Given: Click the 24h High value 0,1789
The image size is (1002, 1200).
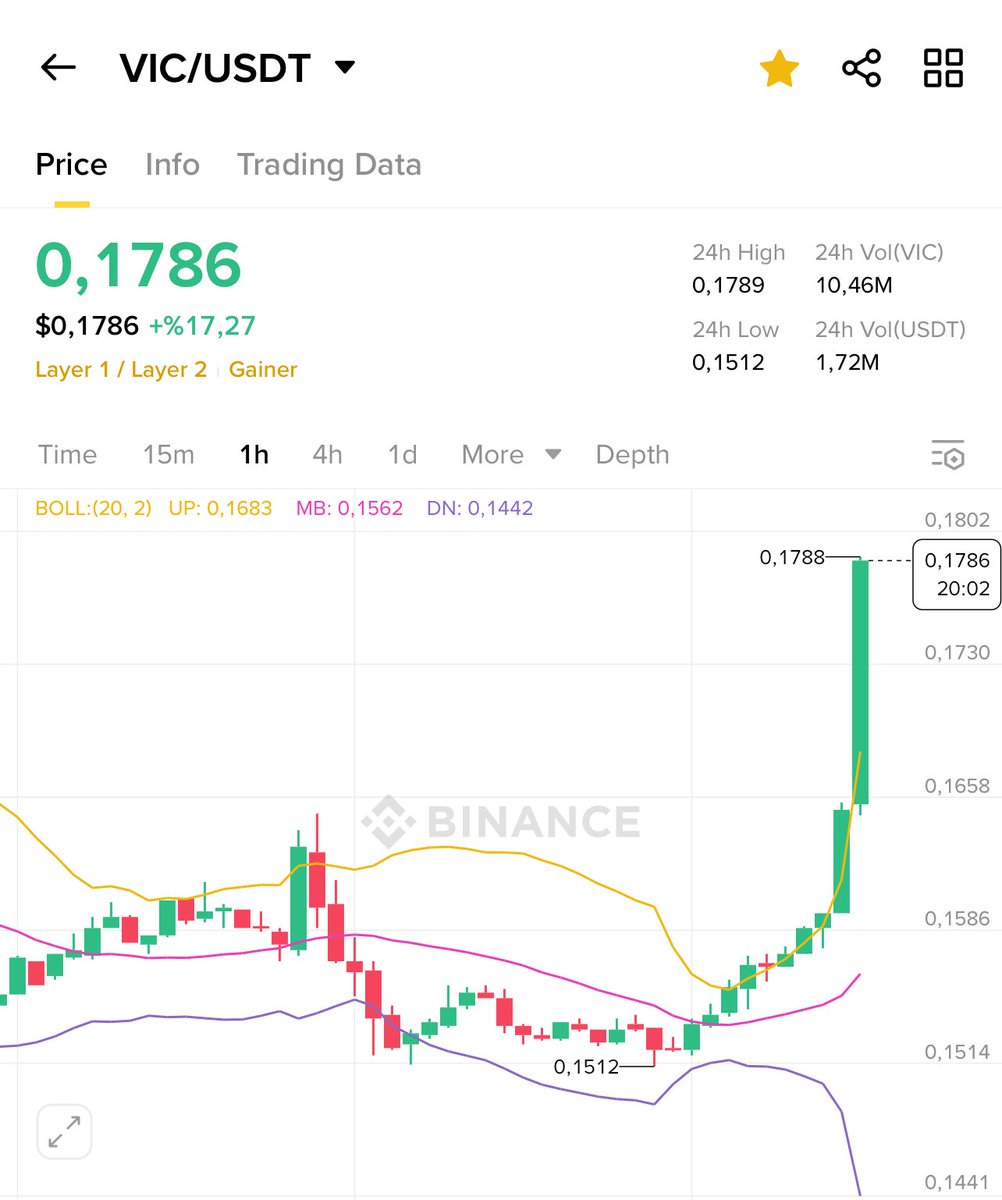Looking at the screenshot, I should pyautogui.click(x=728, y=286).
